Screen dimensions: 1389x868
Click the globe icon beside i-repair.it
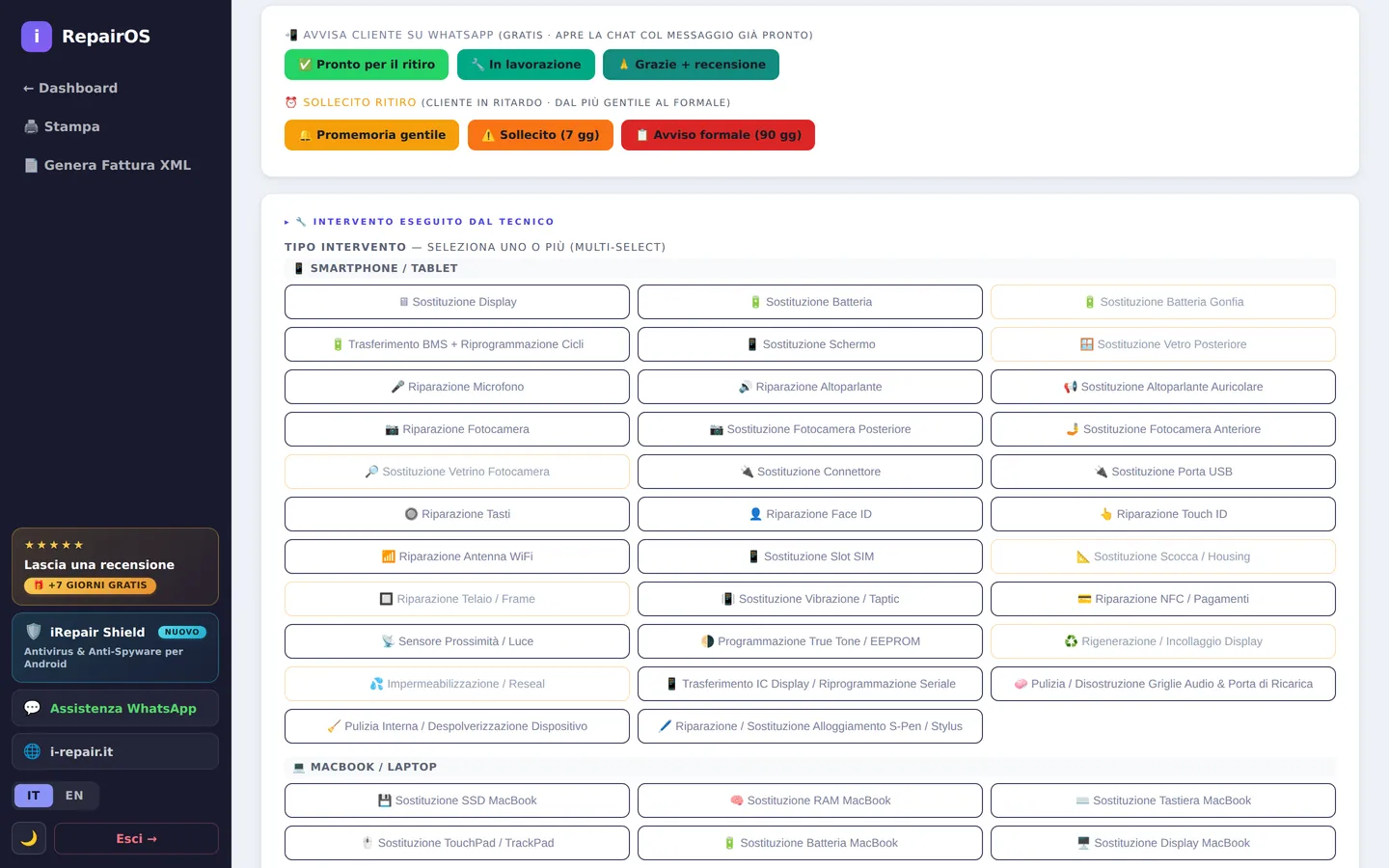click(x=32, y=751)
